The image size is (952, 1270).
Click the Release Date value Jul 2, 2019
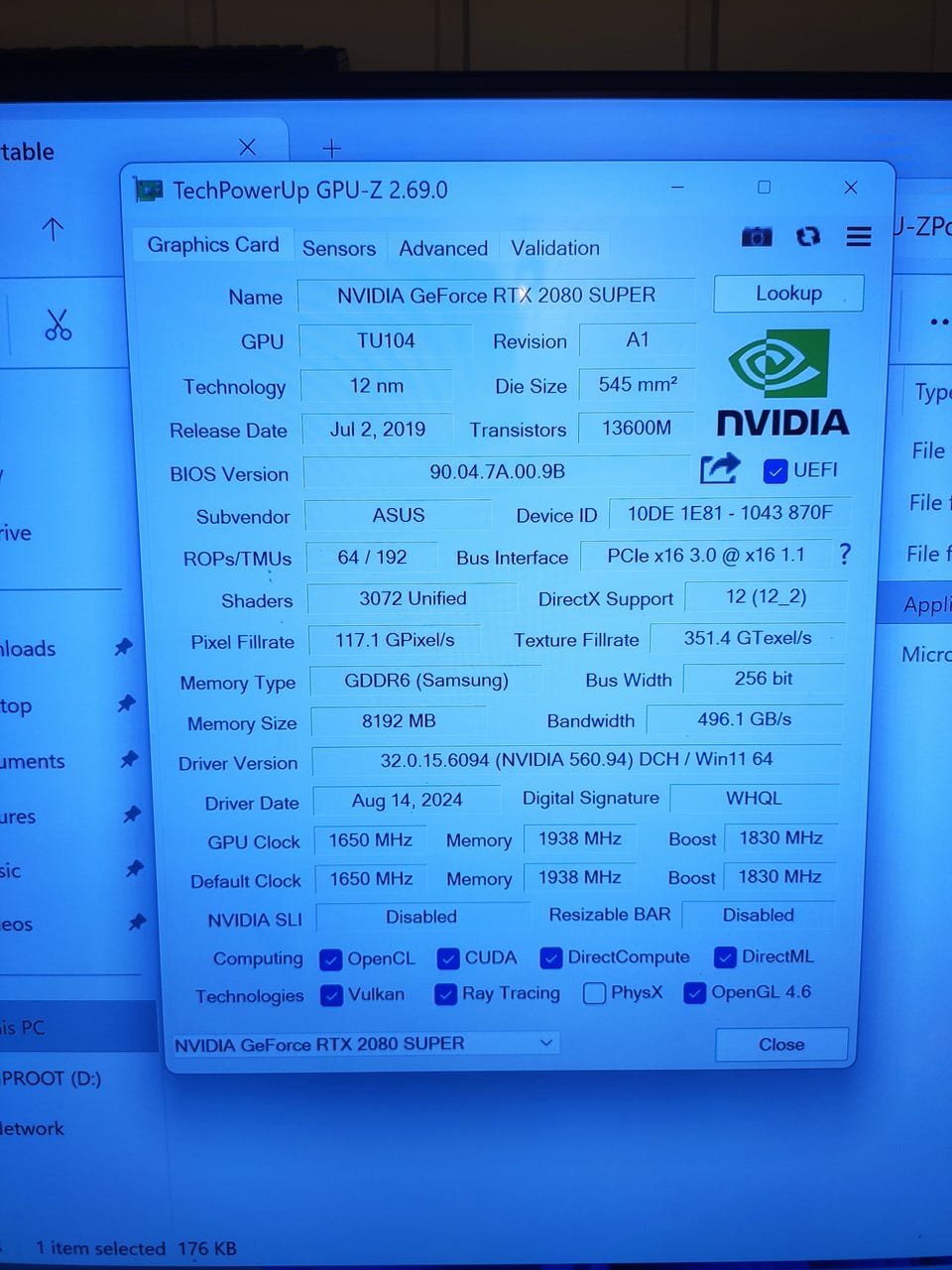tap(377, 430)
